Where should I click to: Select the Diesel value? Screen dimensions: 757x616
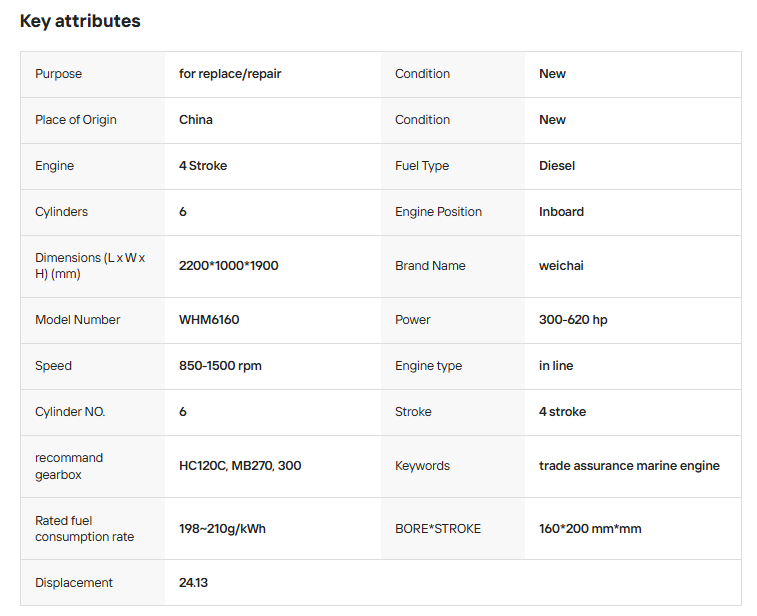tap(557, 166)
